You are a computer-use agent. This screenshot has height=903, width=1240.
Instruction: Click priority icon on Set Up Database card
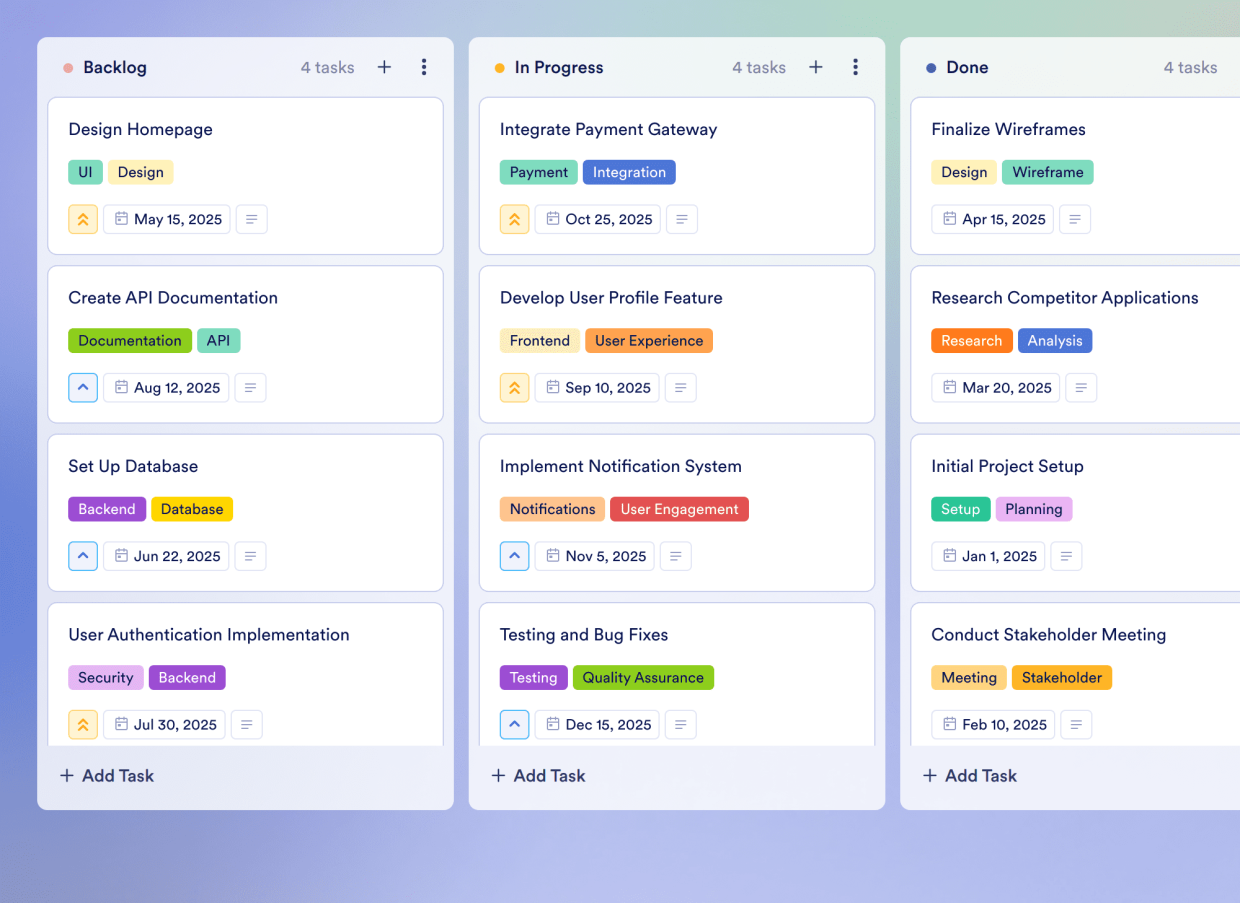[83, 556]
